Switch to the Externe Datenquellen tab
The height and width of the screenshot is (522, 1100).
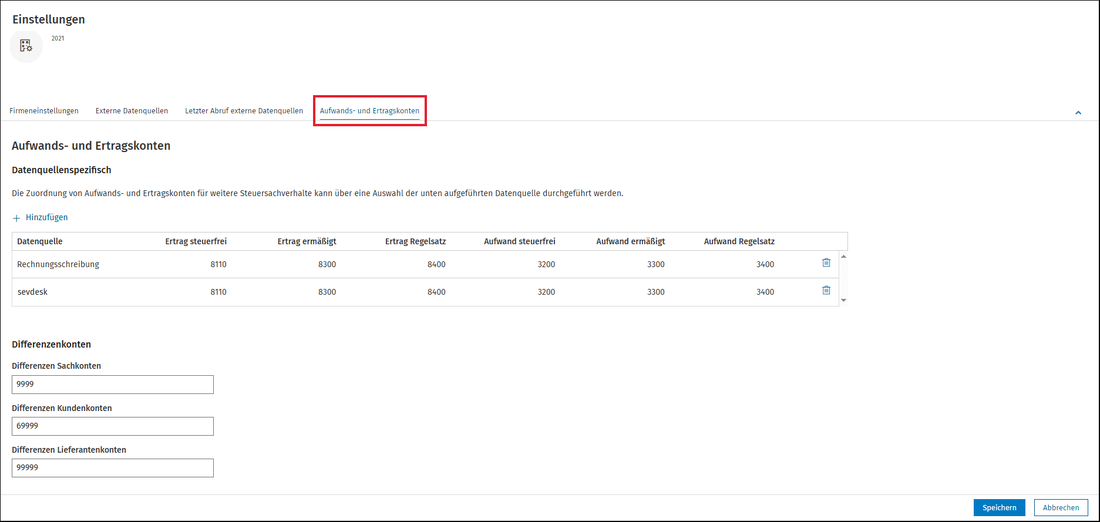tap(132, 111)
